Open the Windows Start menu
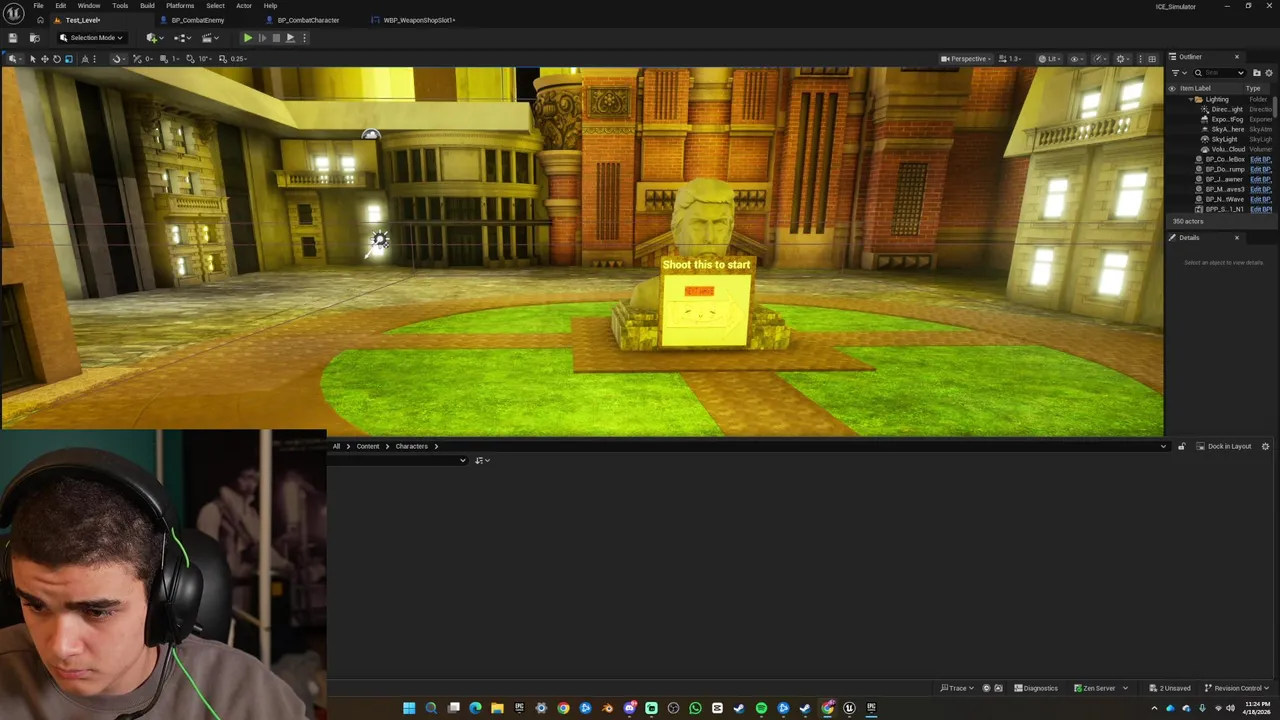1280x720 pixels. [x=409, y=708]
